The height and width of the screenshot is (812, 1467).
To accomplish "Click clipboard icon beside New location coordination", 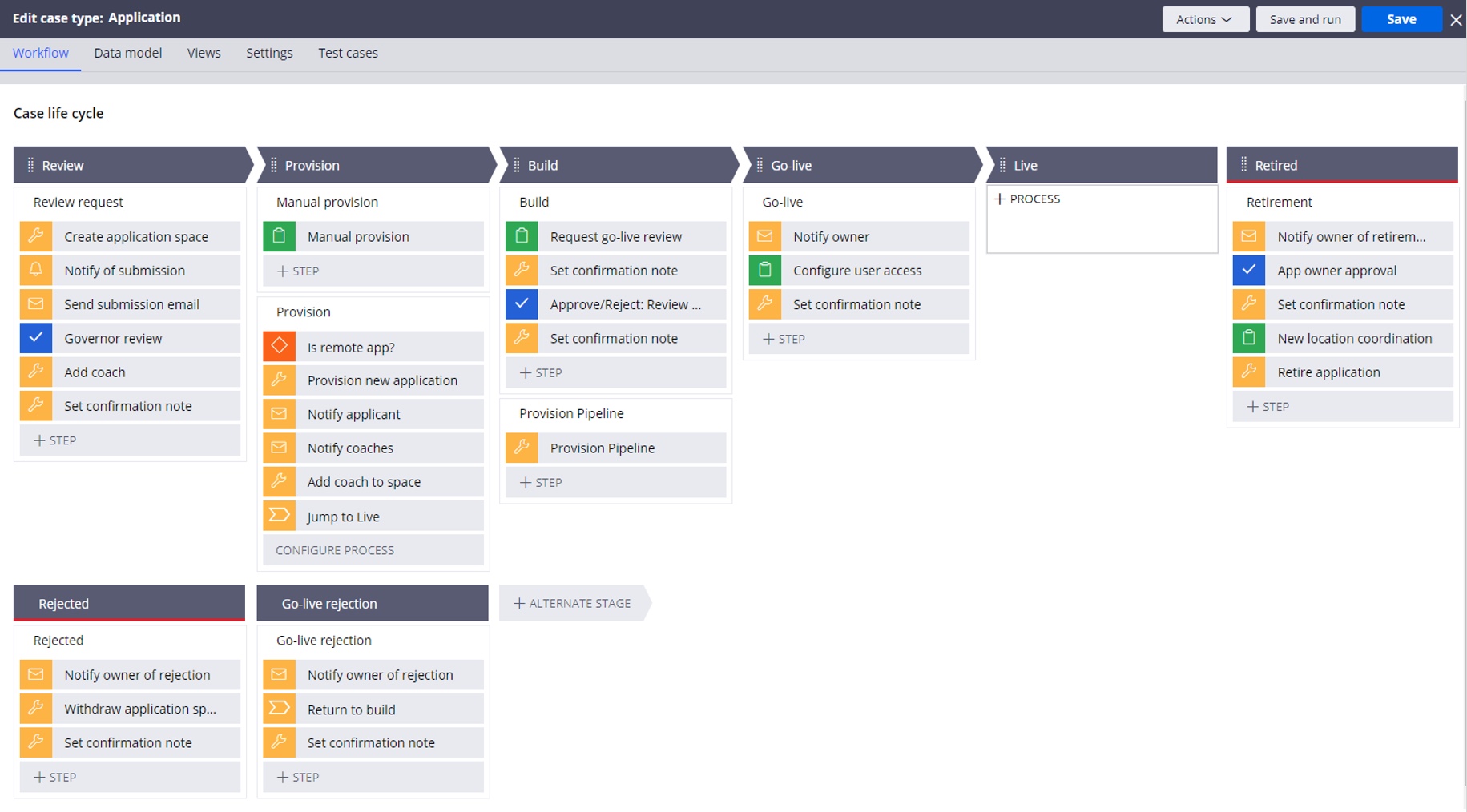I will click(x=1249, y=338).
